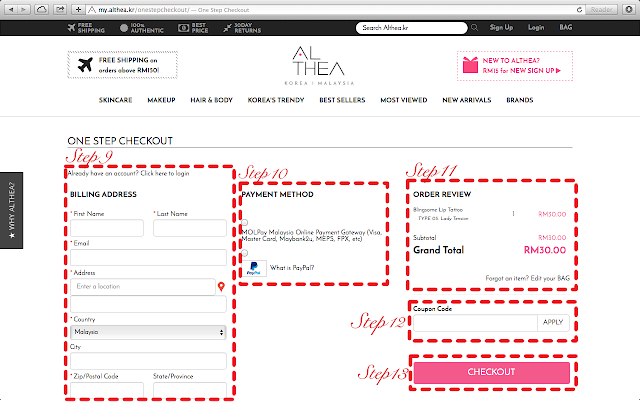640x402 pixels.
Task: Click the Best Price icon in top bar
Action: [x=184, y=27]
